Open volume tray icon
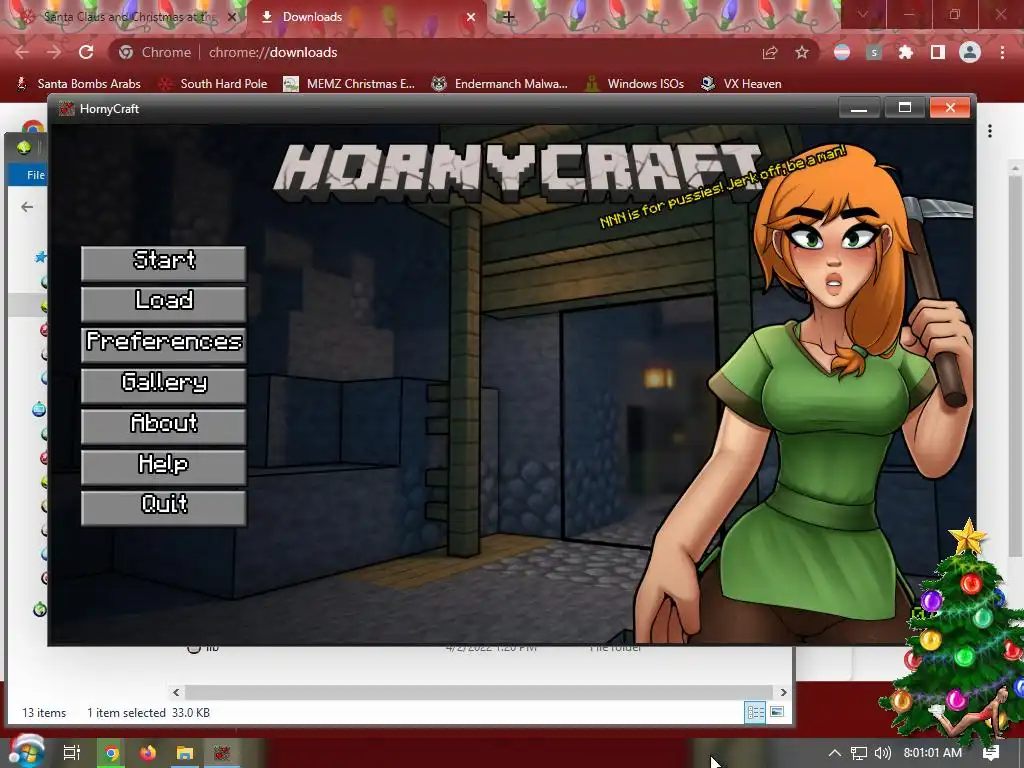 pyautogui.click(x=882, y=753)
